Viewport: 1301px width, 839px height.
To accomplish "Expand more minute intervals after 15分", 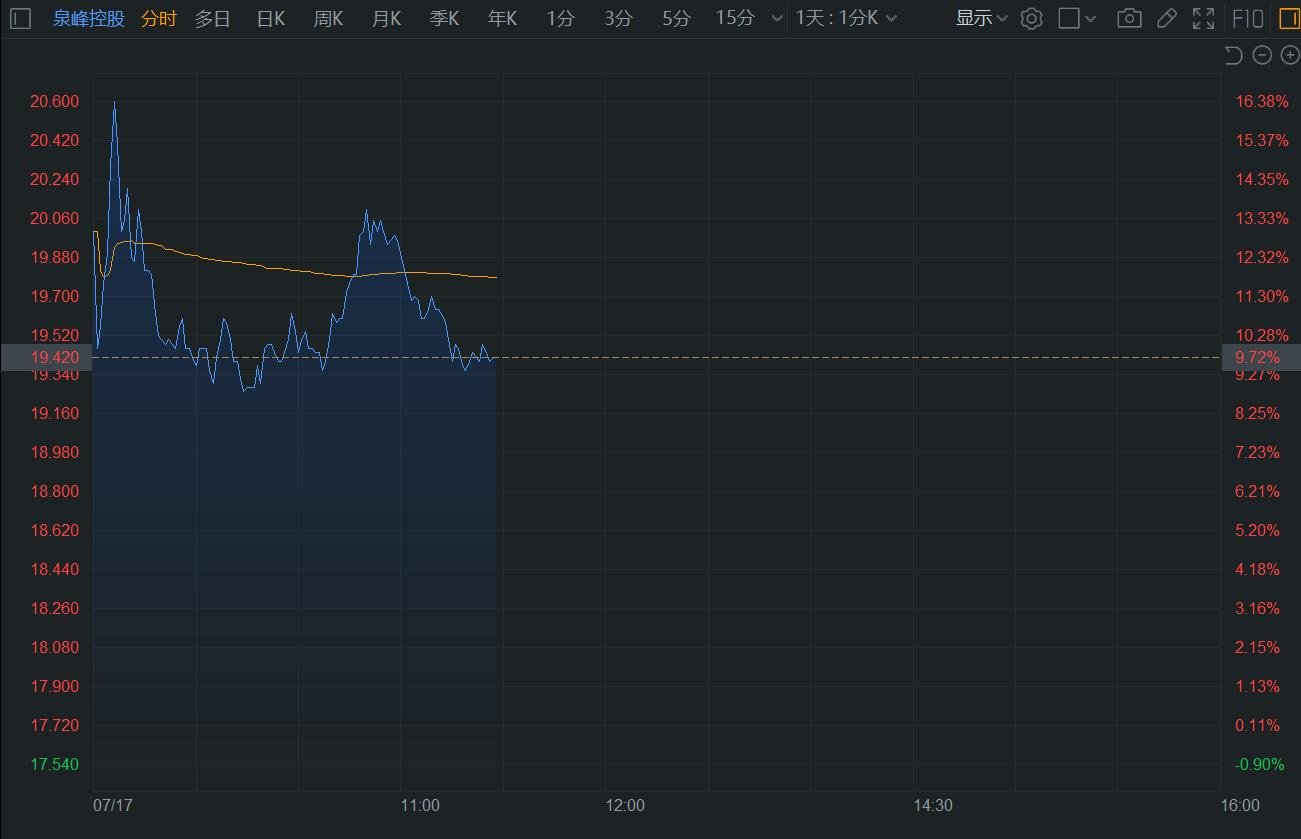I will coord(777,18).
